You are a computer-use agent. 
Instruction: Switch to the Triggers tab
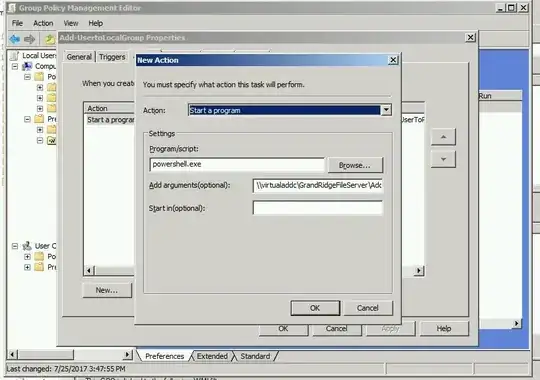112,57
